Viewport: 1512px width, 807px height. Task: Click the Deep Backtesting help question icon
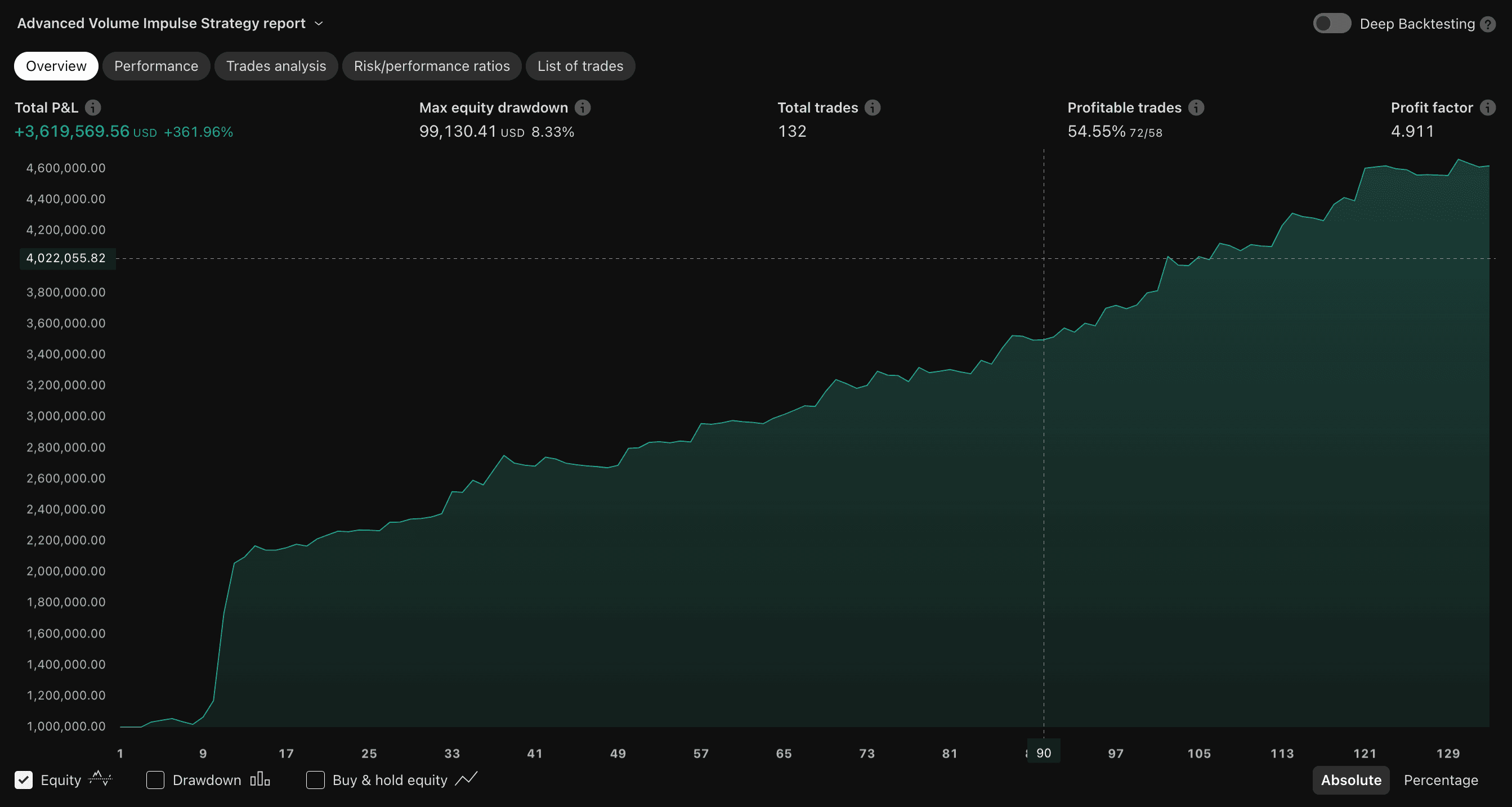click(x=1487, y=24)
